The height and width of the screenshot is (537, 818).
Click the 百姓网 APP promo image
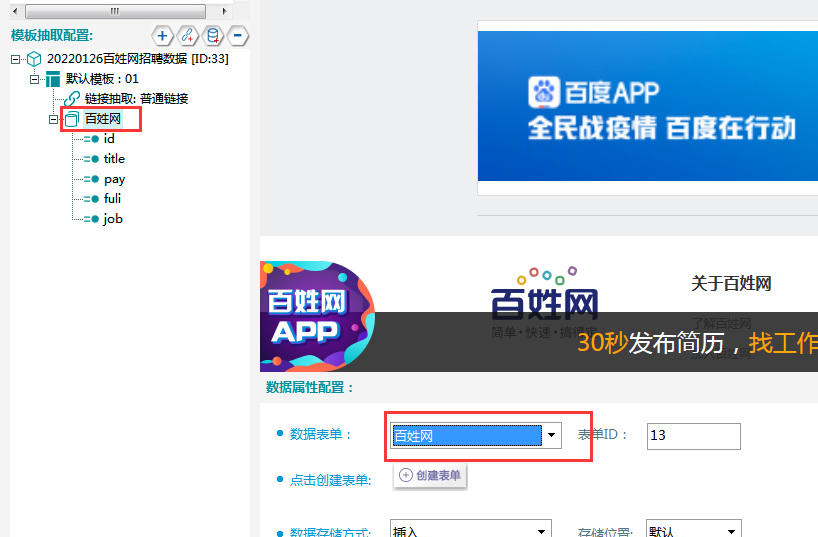317,316
